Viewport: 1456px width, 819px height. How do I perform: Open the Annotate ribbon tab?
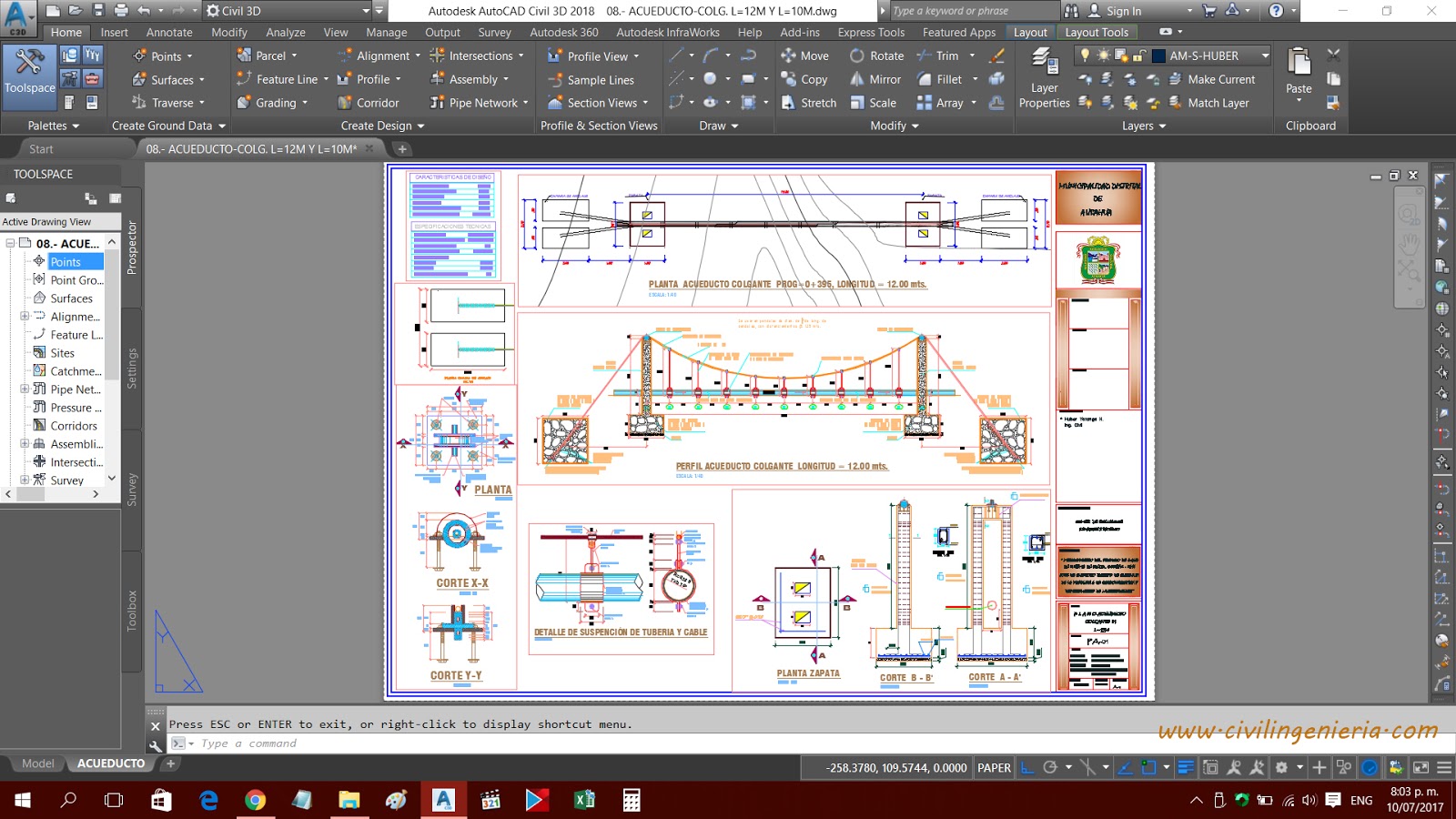169,33
